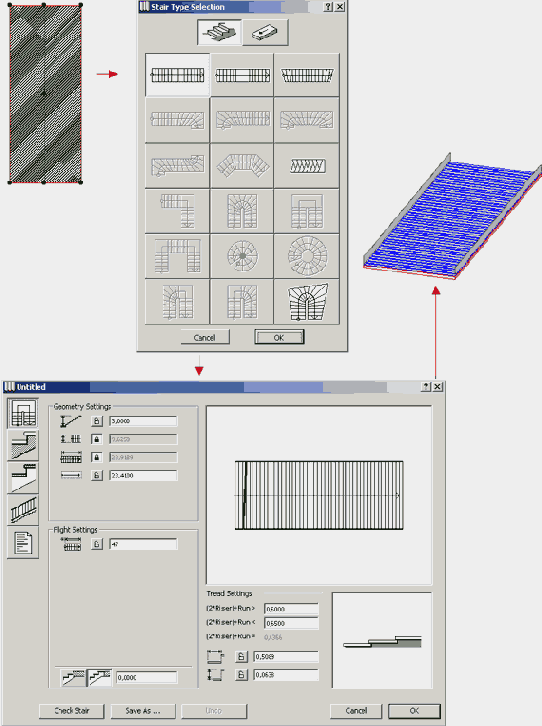Viewport: 542px width, 726px height.
Task: Open the Listing settings document tab icon
Action: pyautogui.click(x=23, y=543)
